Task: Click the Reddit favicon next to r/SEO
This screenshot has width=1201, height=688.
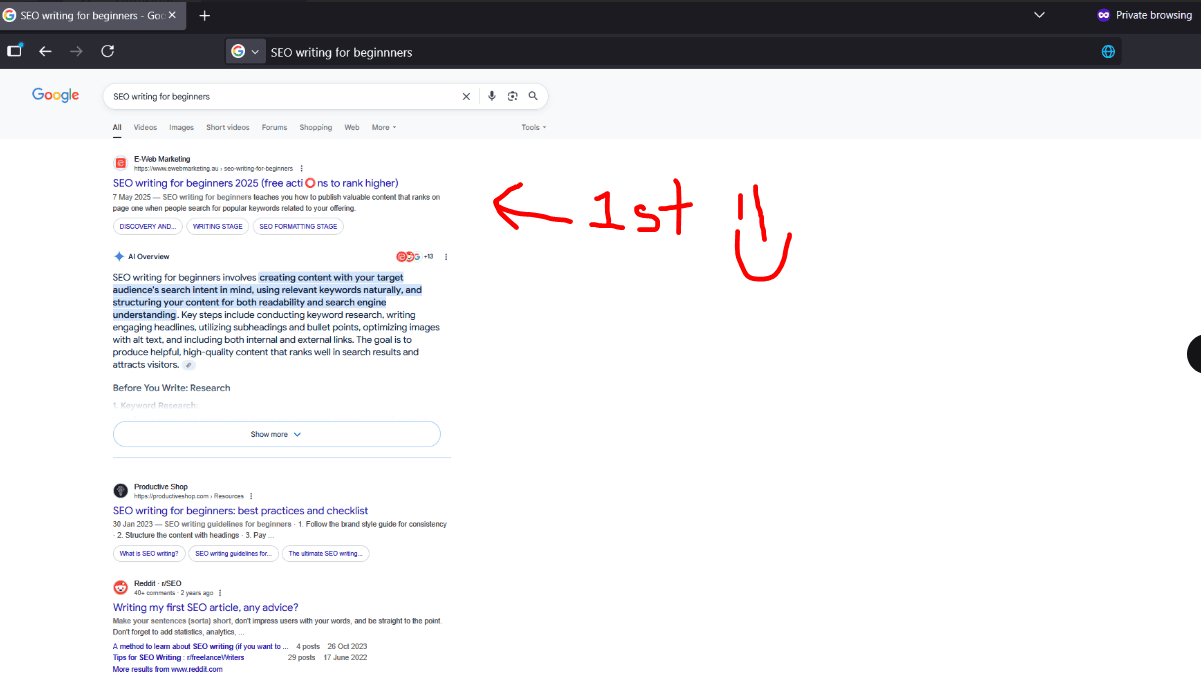Action: point(121,586)
